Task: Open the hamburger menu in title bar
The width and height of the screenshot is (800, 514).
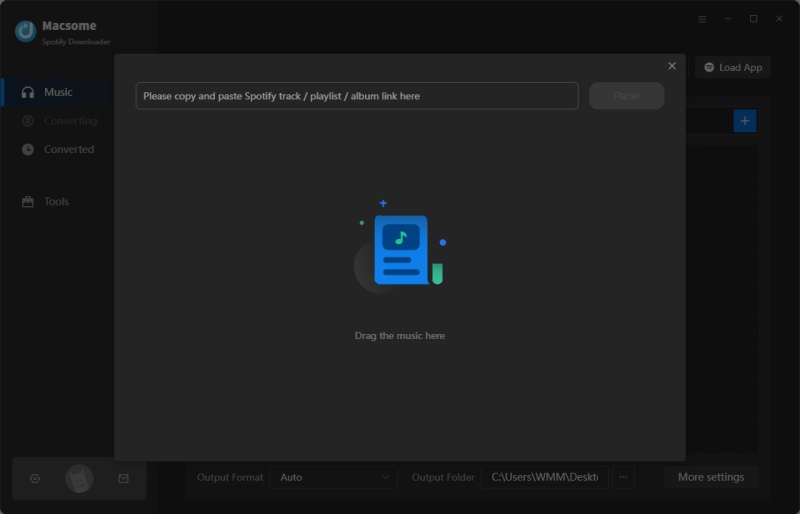Action: click(x=702, y=19)
